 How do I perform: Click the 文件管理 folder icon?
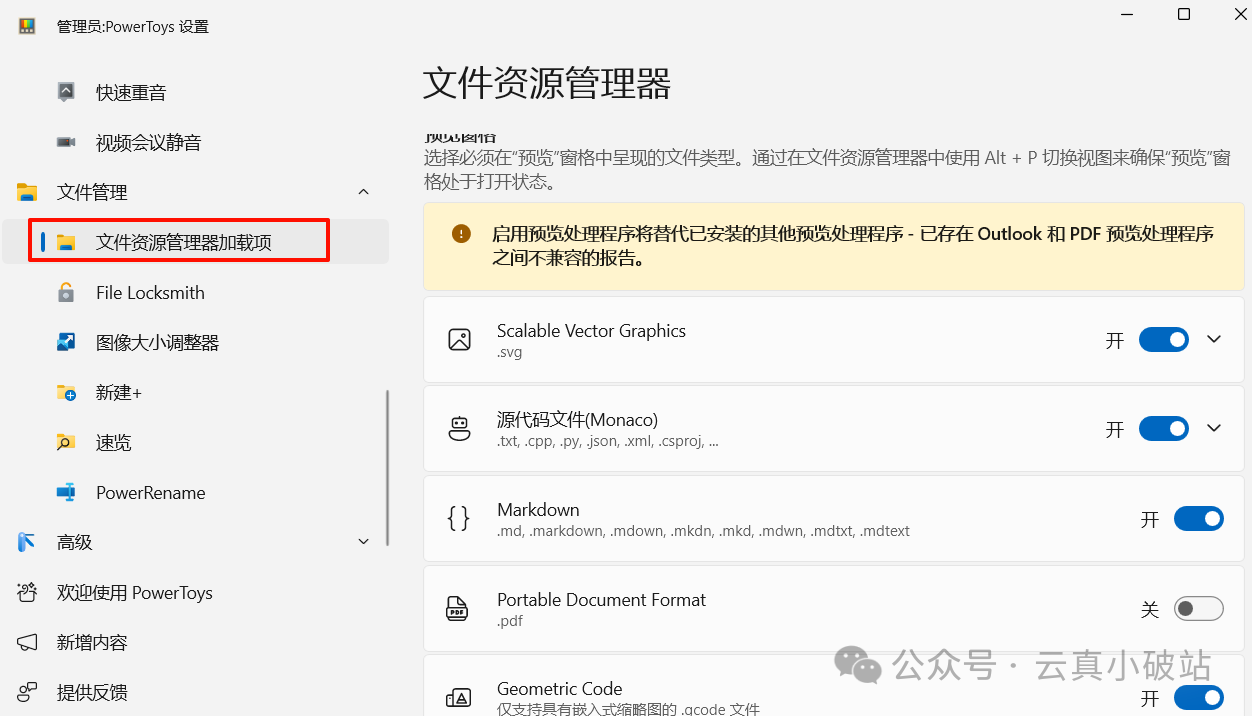click(27, 192)
